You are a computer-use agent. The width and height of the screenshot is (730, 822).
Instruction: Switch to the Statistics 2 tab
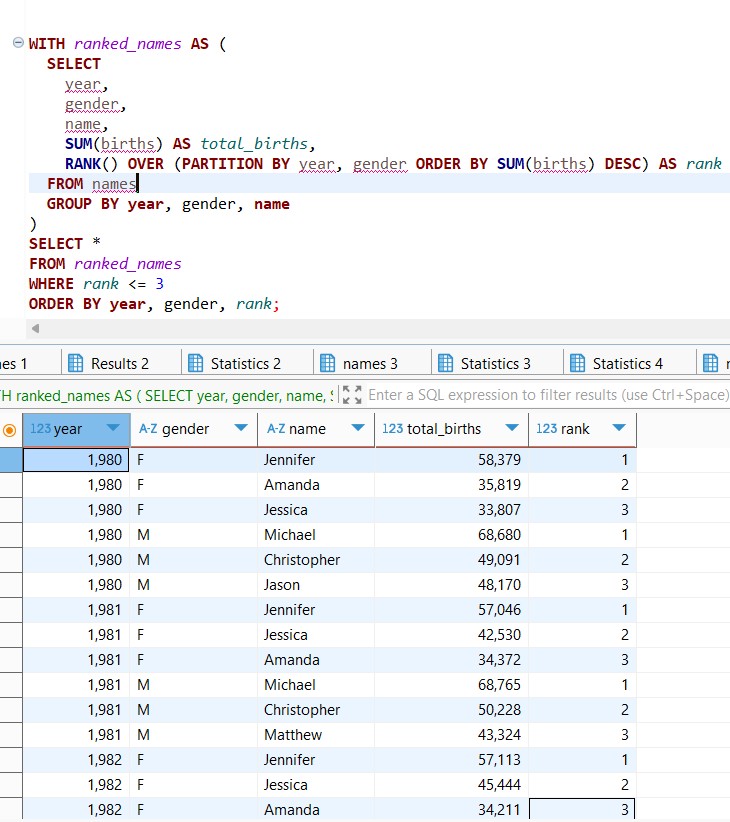pos(234,363)
